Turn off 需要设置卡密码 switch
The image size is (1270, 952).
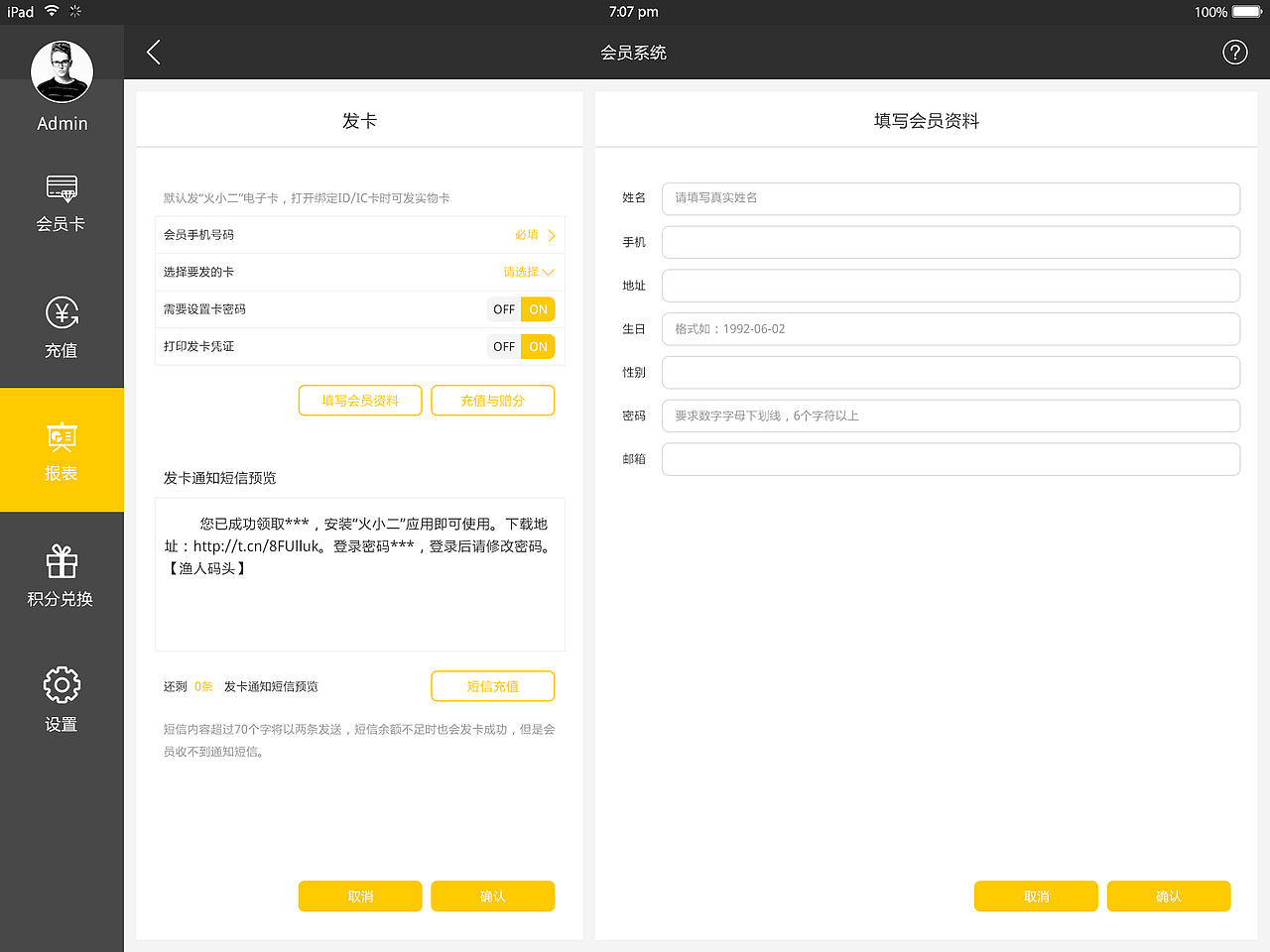(504, 308)
